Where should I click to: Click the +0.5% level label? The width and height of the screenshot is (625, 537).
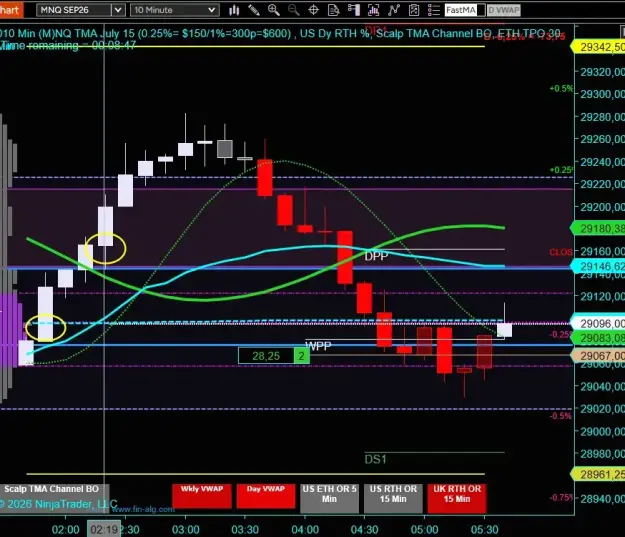pos(561,88)
